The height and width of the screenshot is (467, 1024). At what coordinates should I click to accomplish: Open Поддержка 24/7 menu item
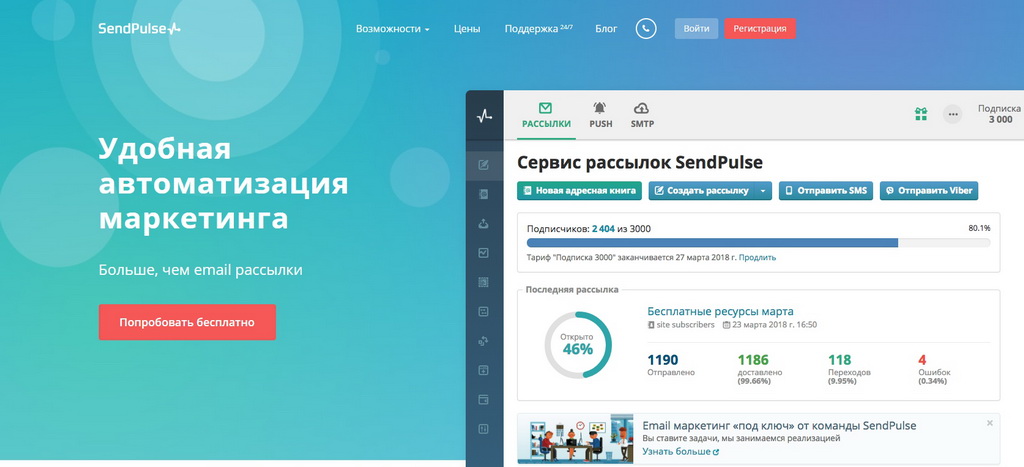(538, 29)
